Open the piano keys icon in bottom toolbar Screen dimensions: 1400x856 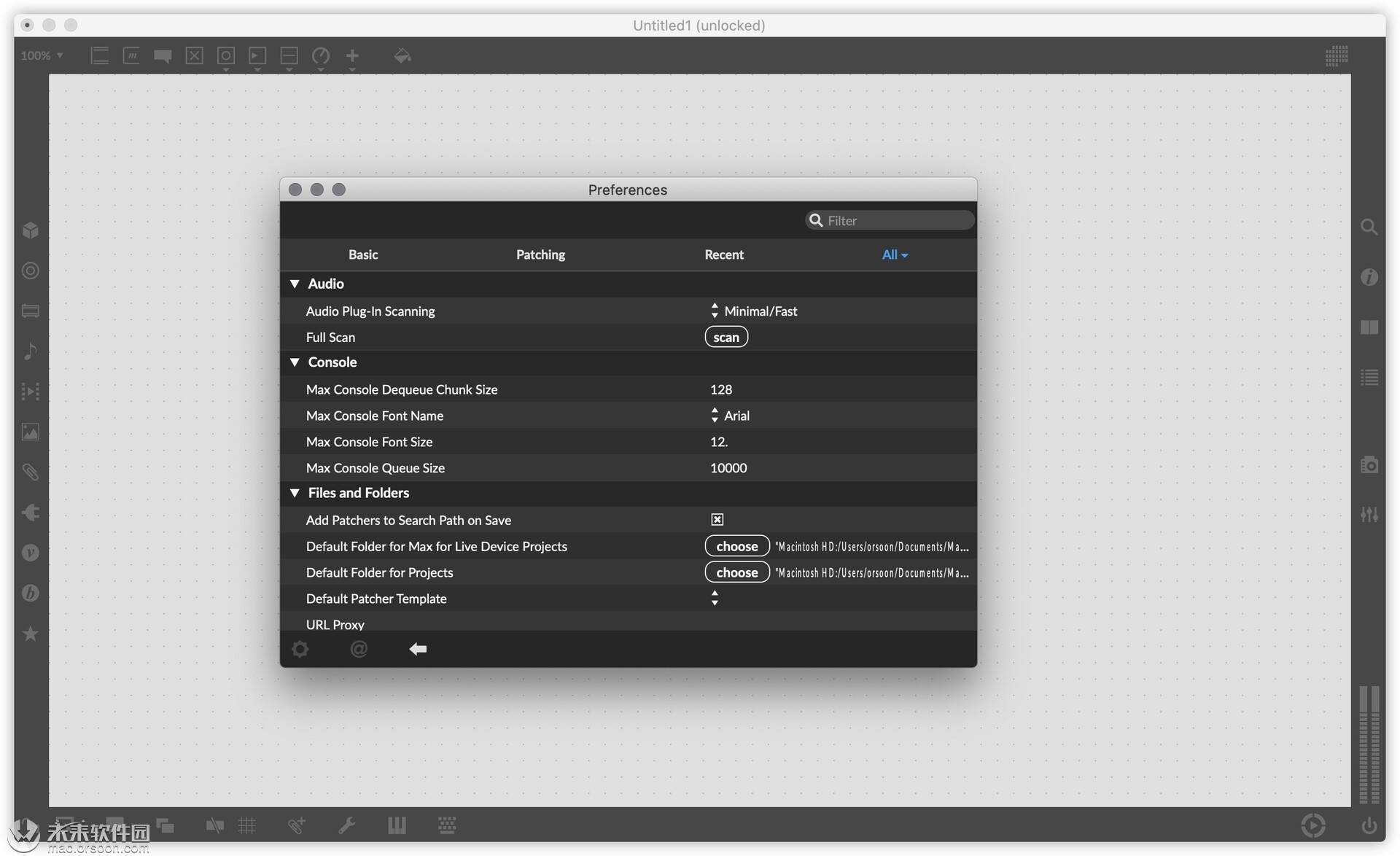point(397,825)
